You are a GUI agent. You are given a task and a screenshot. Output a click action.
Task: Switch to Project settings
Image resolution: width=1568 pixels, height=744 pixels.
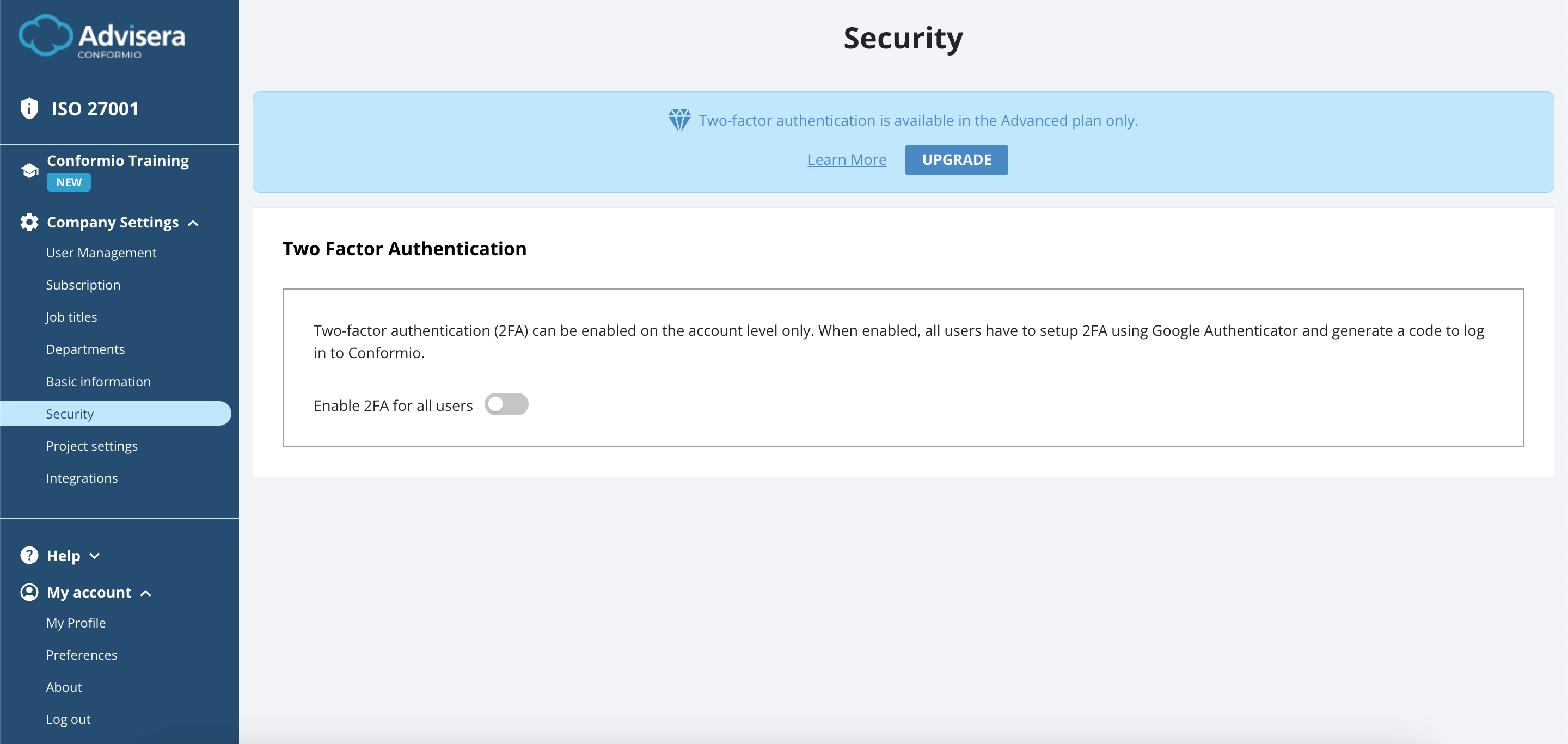pyautogui.click(x=92, y=445)
